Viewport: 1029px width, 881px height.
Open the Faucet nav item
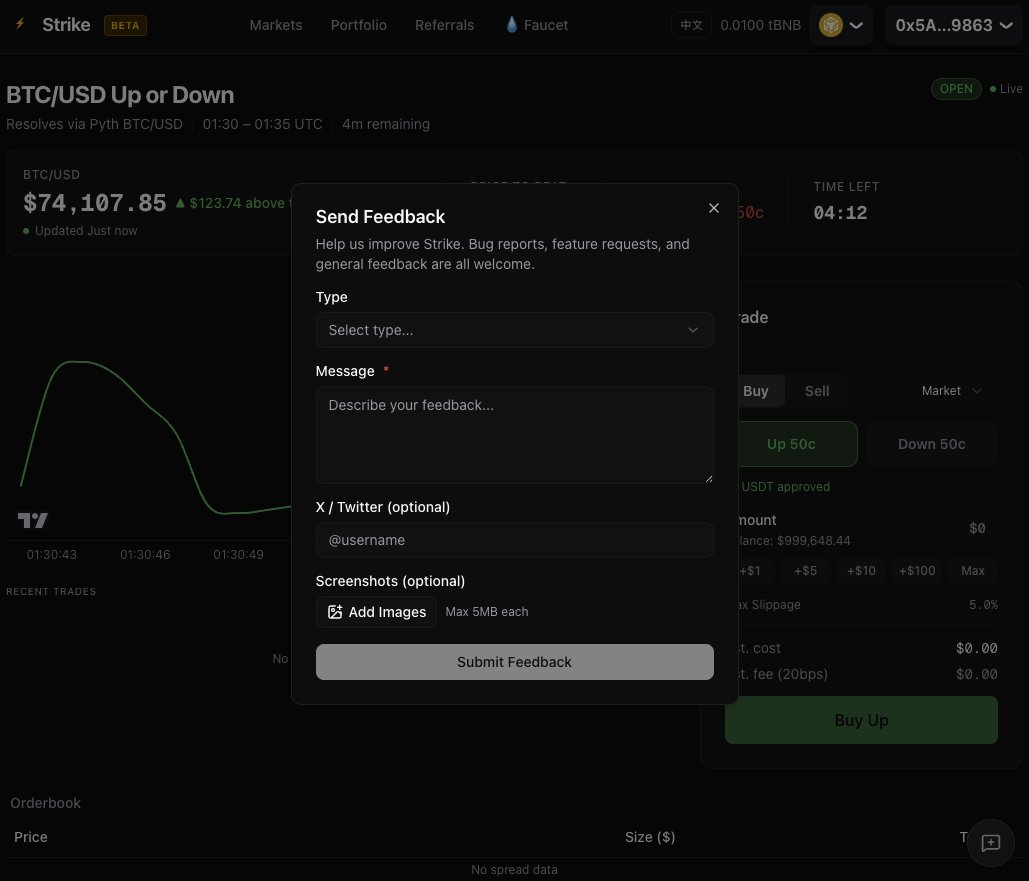point(537,25)
